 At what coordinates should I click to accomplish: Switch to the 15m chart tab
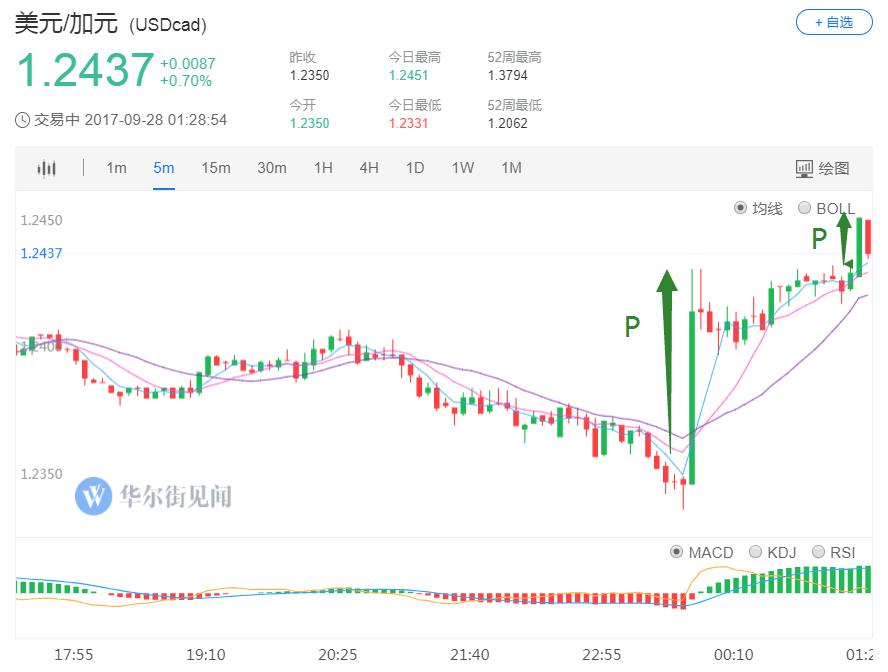(x=216, y=168)
